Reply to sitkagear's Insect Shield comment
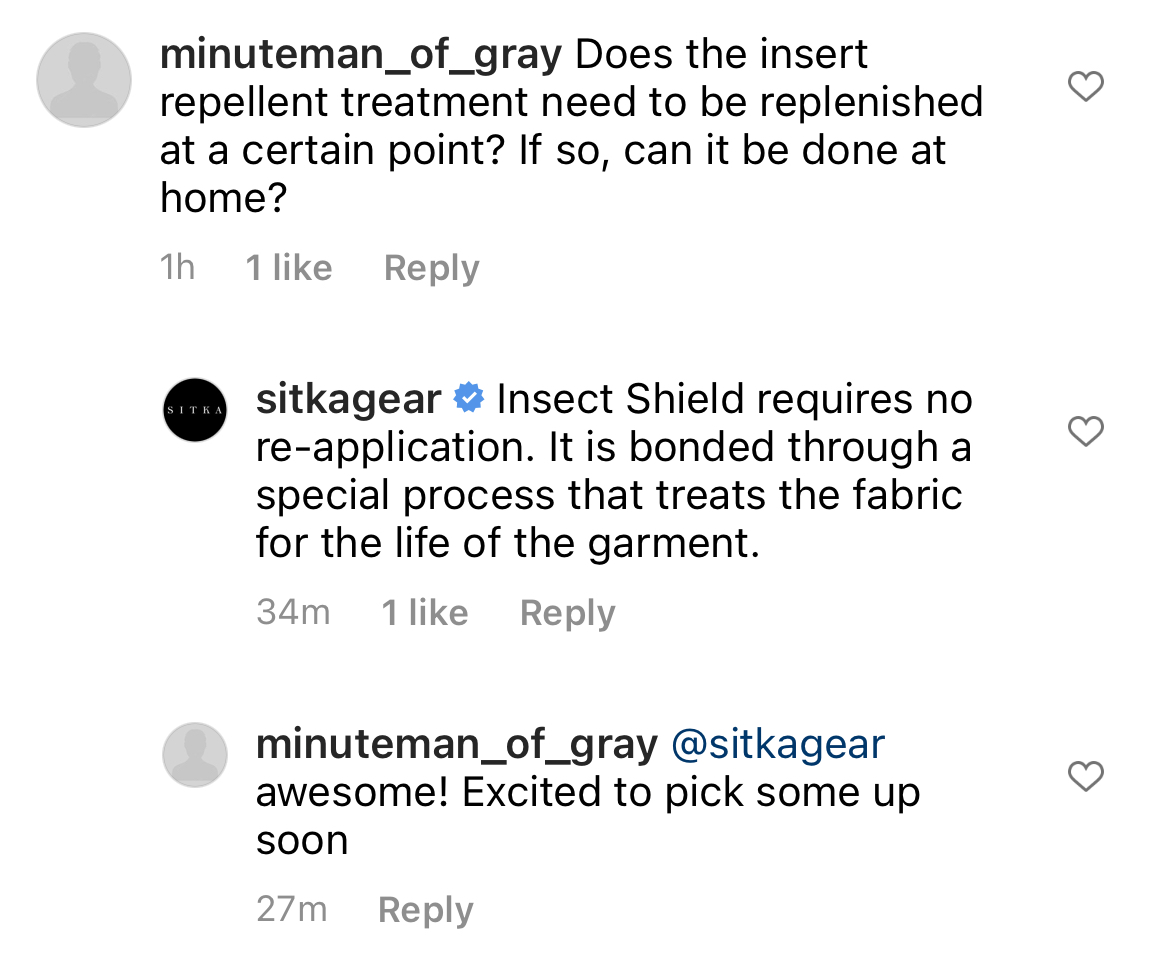Screen dimensions: 1170x973 click(567, 613)
